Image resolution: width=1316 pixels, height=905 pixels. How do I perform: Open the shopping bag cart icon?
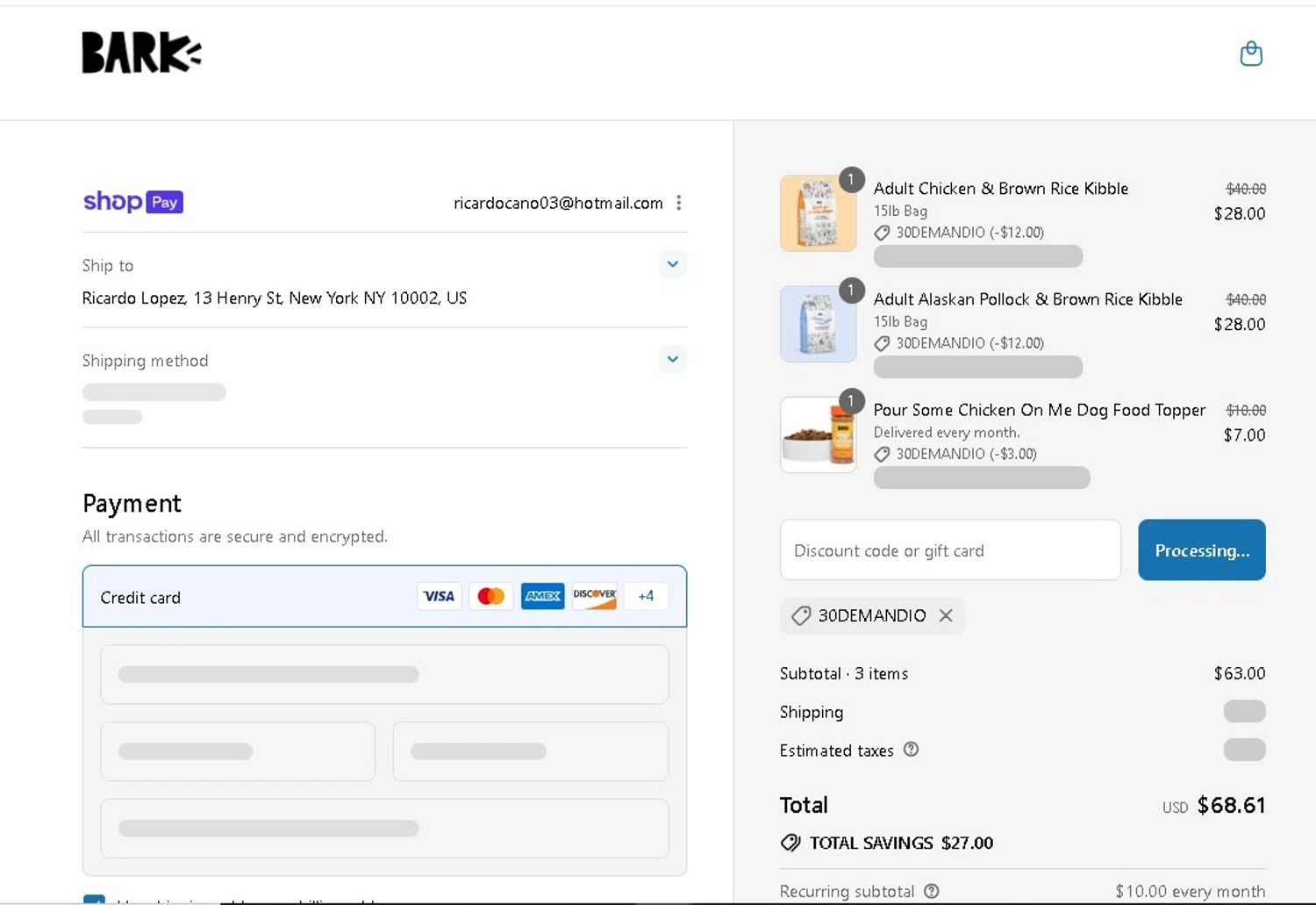click(1251, 54)
